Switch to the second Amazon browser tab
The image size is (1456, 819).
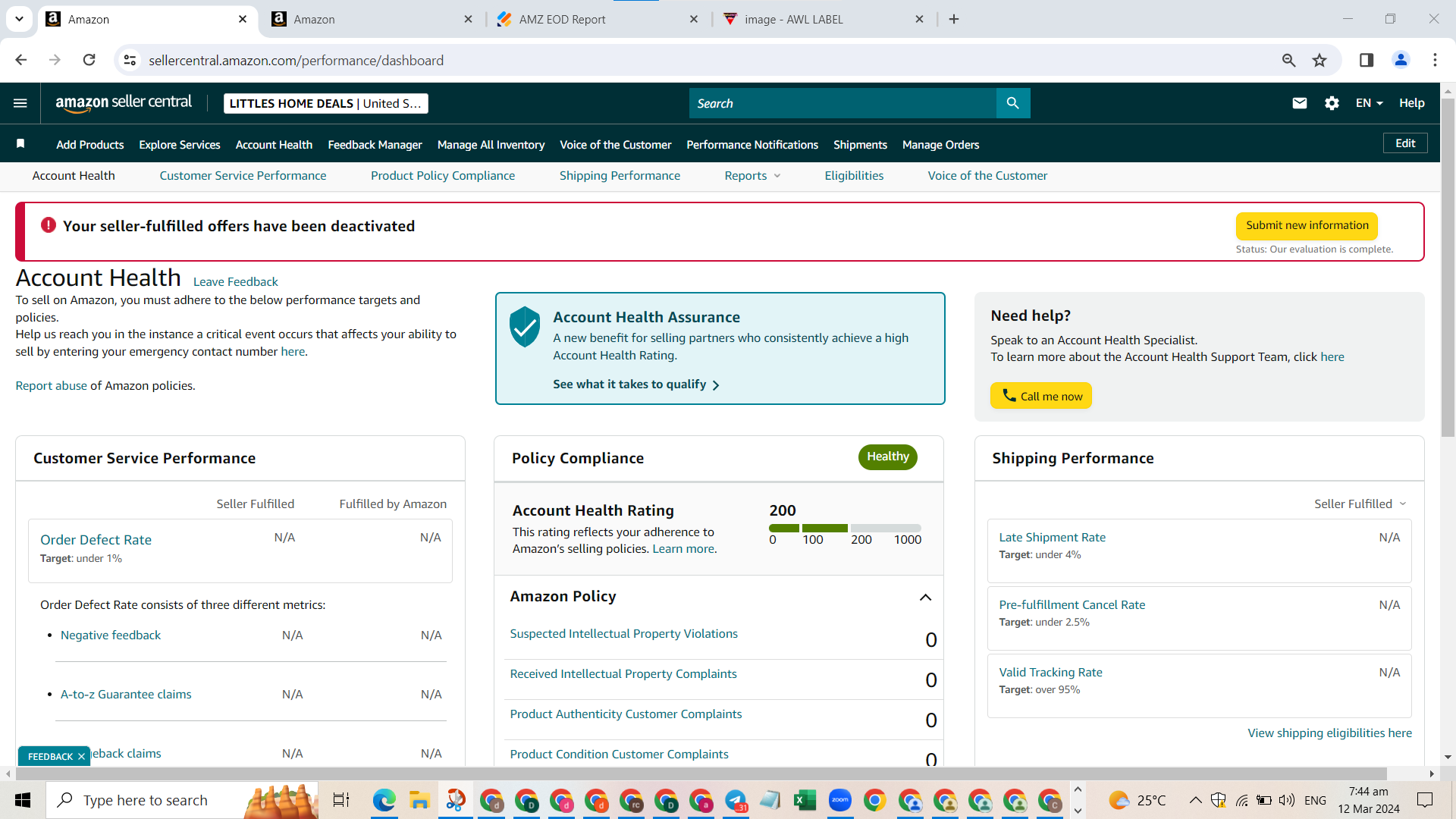click(372, 19)
